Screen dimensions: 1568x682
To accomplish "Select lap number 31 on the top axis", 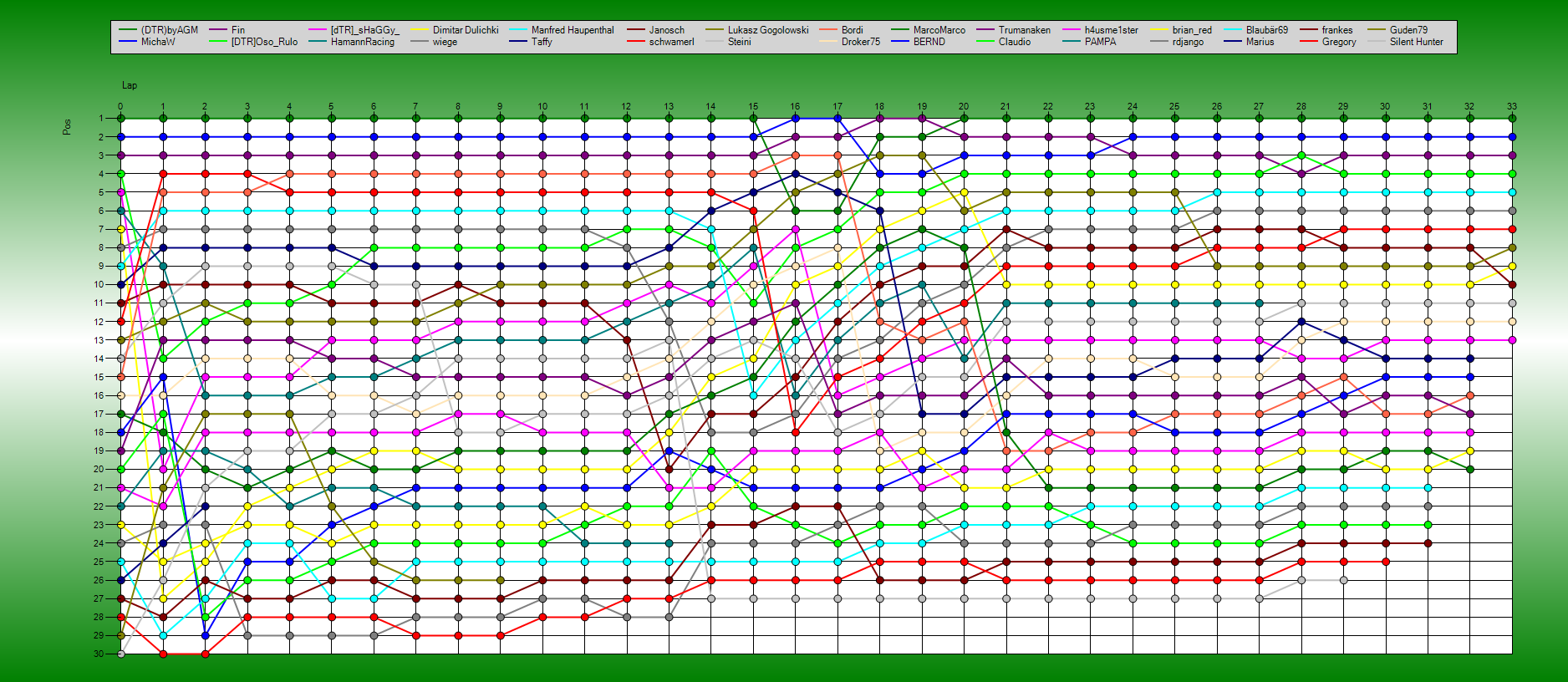I will tap(1428, 106).
